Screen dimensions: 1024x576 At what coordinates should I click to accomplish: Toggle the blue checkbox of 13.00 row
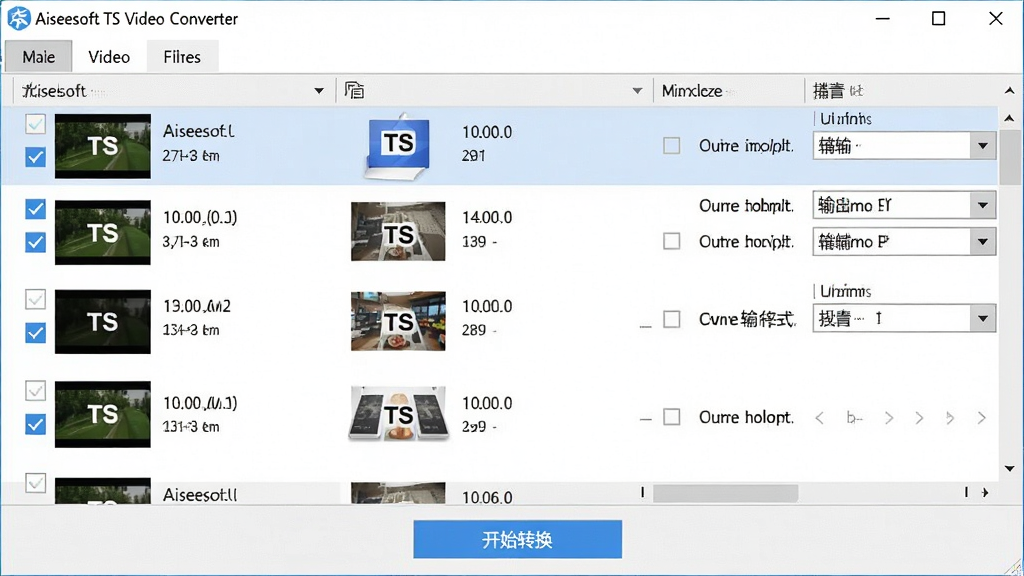[x=35, y=332]
